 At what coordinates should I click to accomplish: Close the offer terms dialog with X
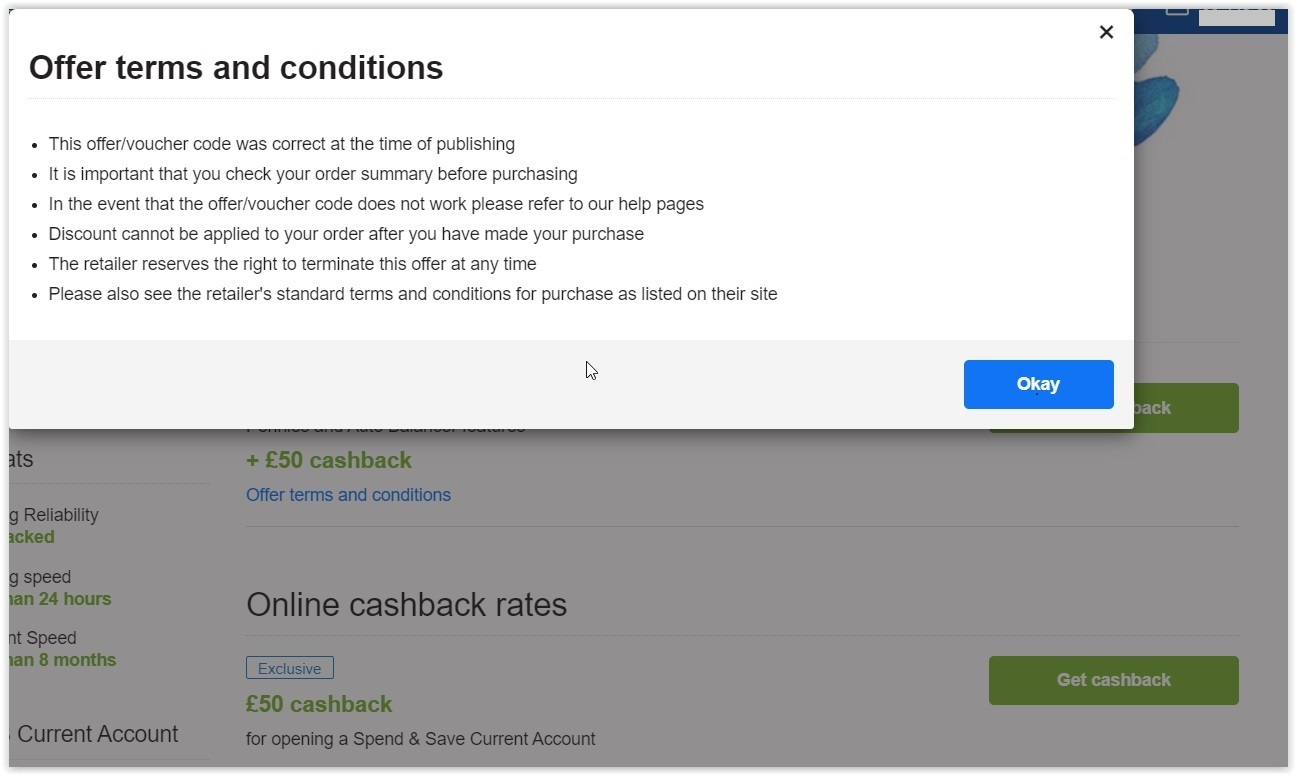[x=1106, y=32]
